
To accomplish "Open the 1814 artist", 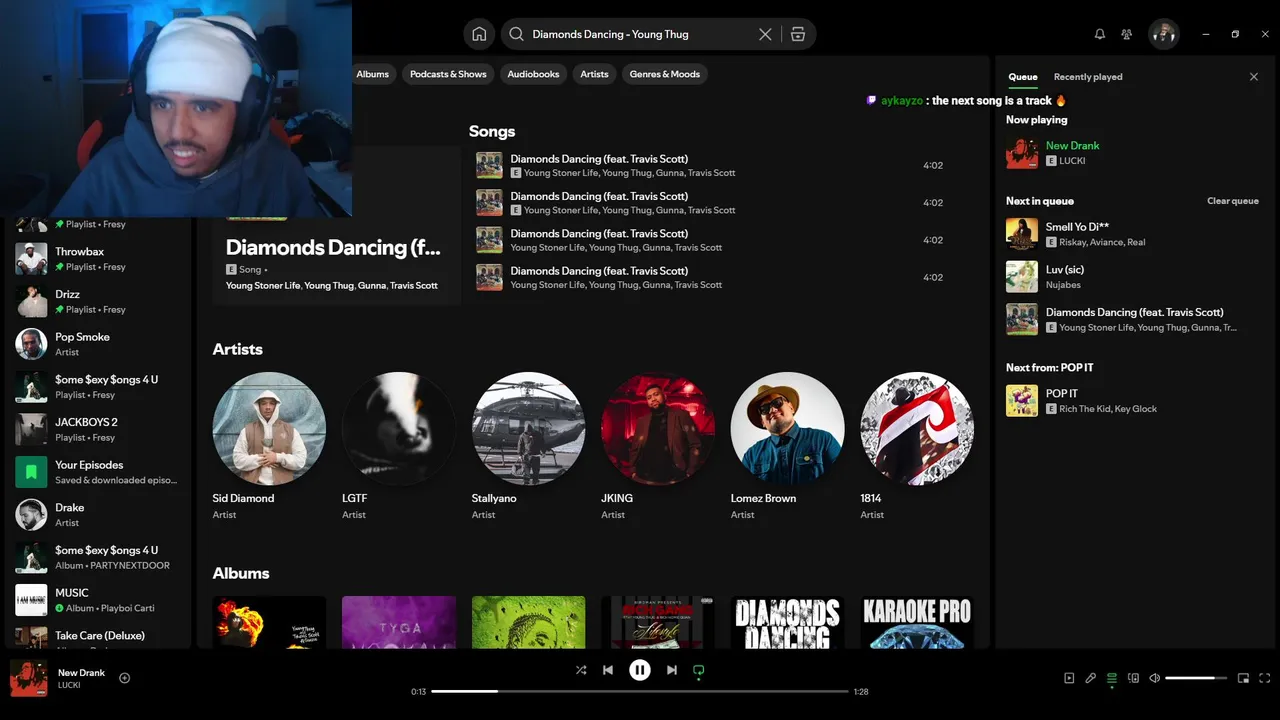I will [917, 447].
